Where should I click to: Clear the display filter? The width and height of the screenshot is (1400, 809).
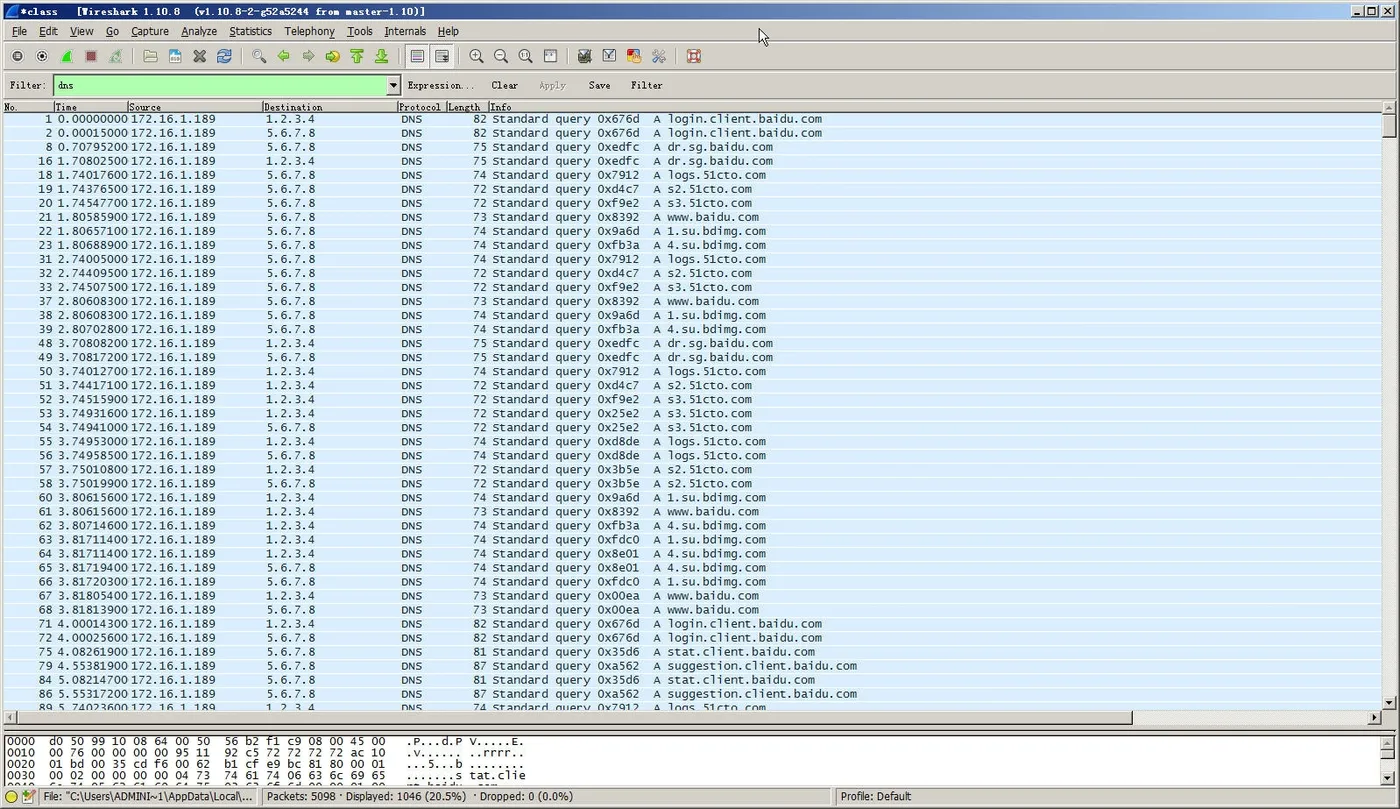tap(505, 86)
